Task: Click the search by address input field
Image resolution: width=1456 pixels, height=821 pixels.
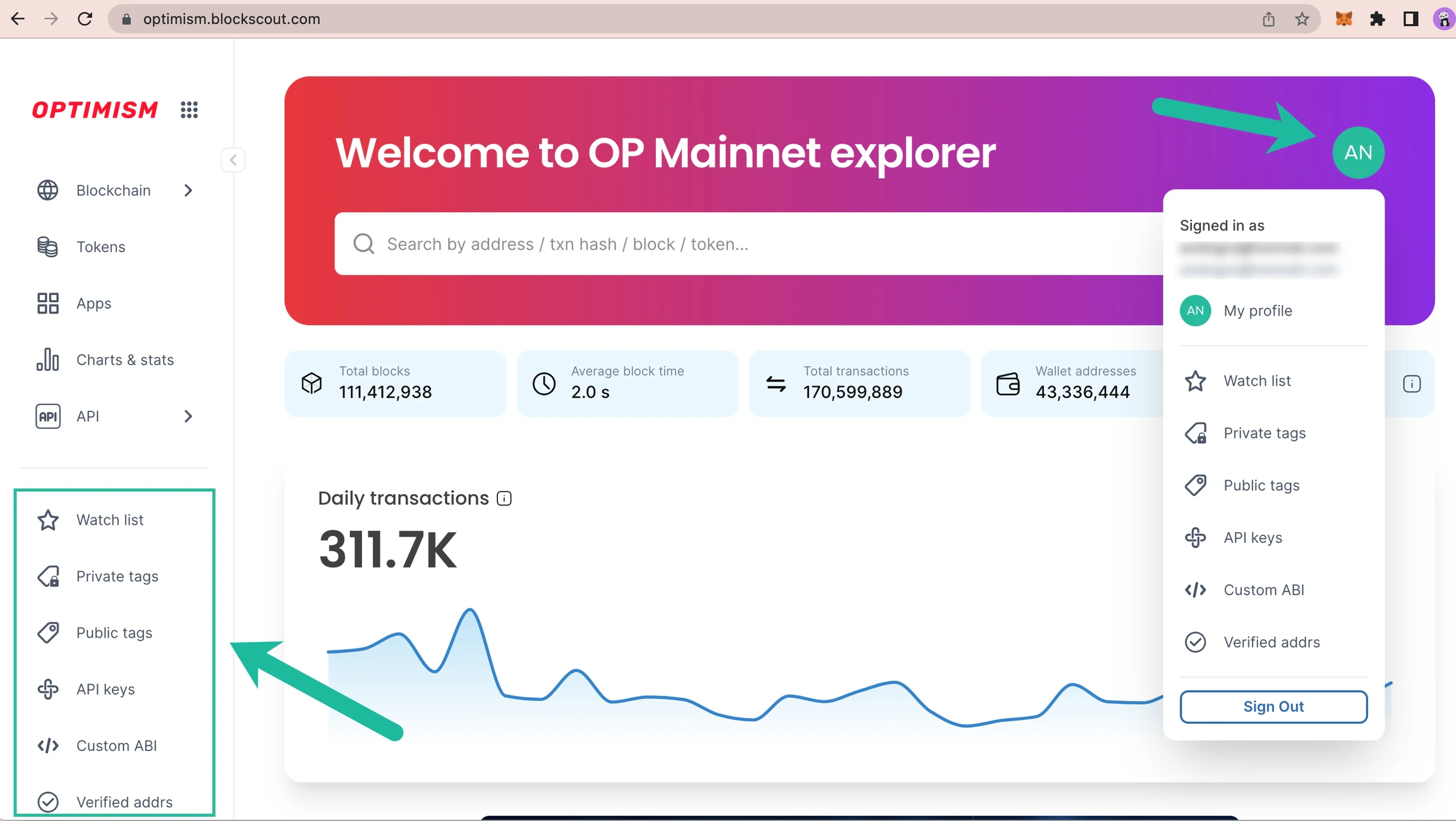Action: point(746,244)
